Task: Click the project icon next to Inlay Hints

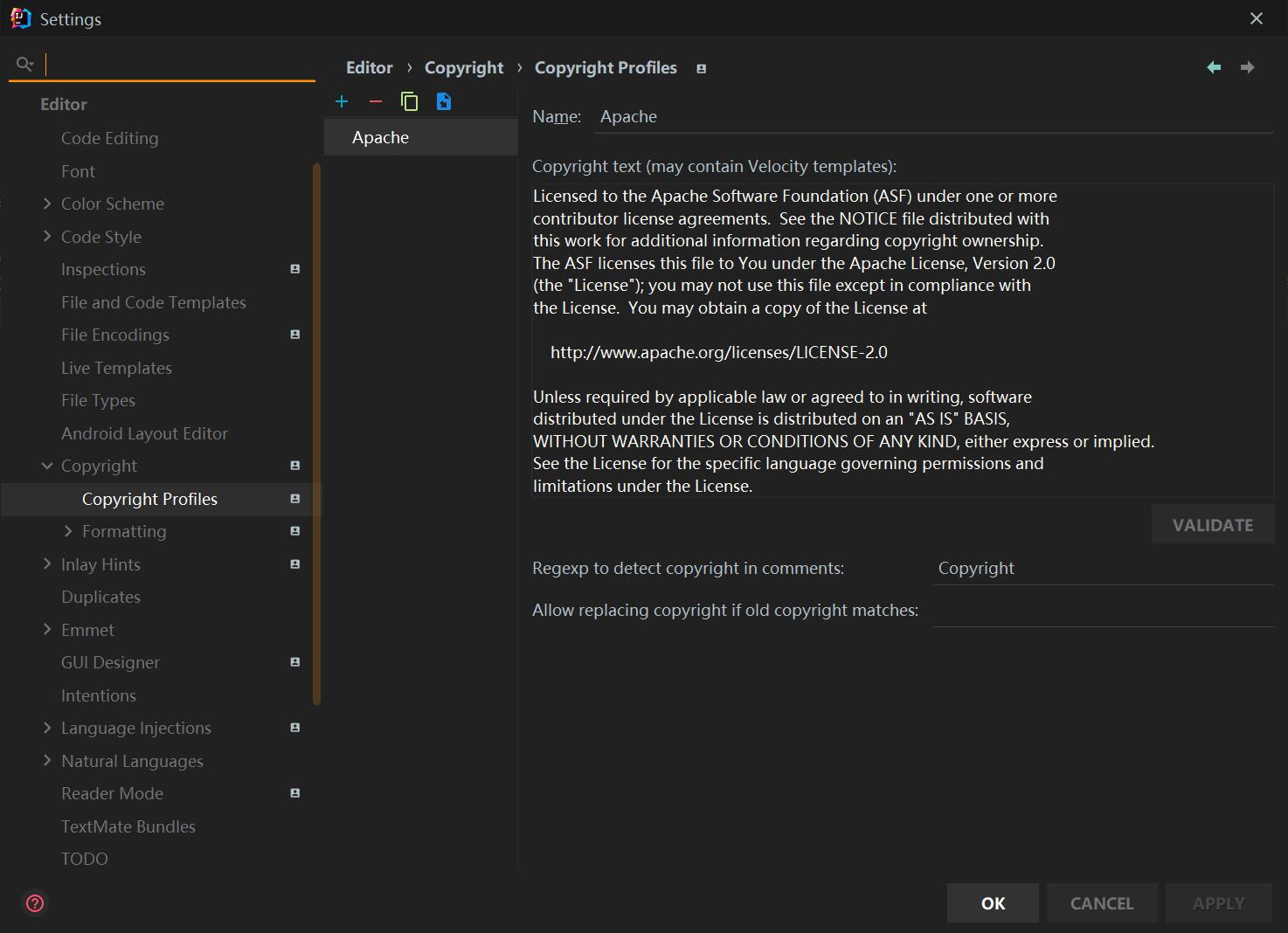Action: tap(295, 564)
